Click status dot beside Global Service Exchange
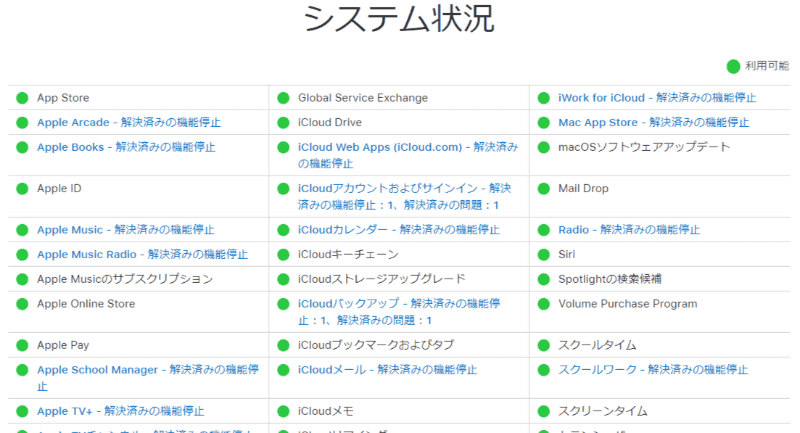The width and height of the screenshot is (800, 433). point(283,98)
